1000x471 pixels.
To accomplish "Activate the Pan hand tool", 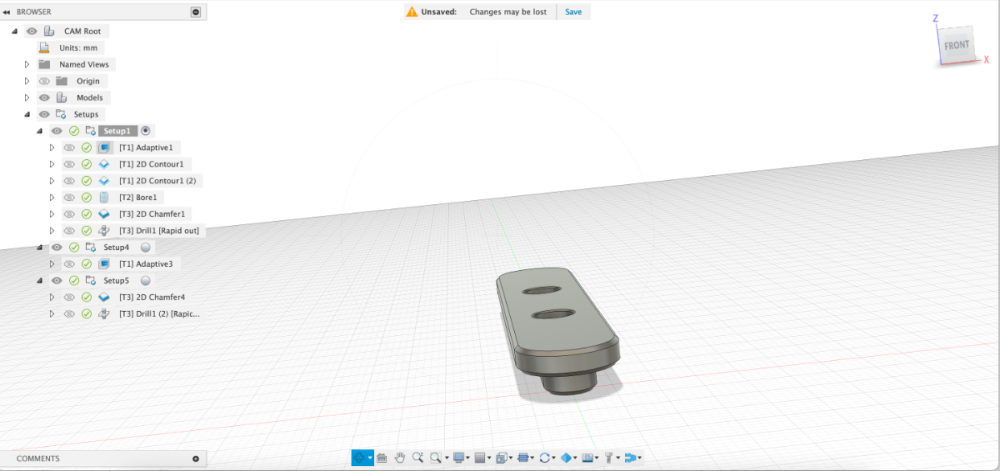I will [x=400, y=458].
